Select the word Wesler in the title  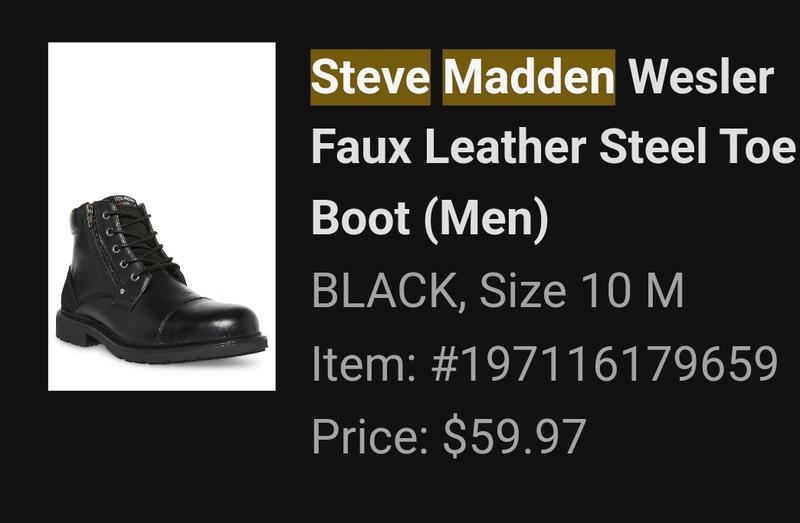701,77
